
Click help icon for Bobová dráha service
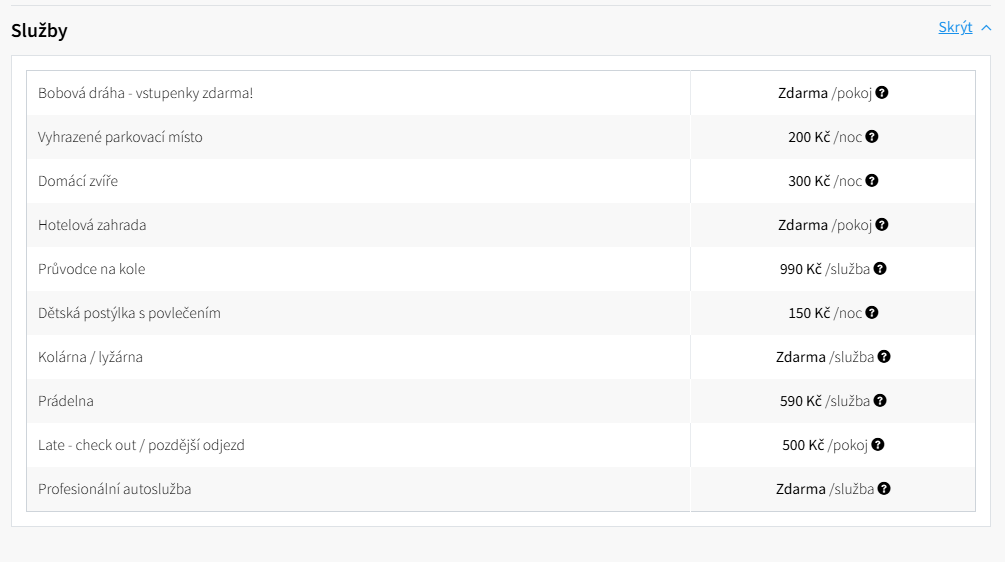(x=882, y=93)
